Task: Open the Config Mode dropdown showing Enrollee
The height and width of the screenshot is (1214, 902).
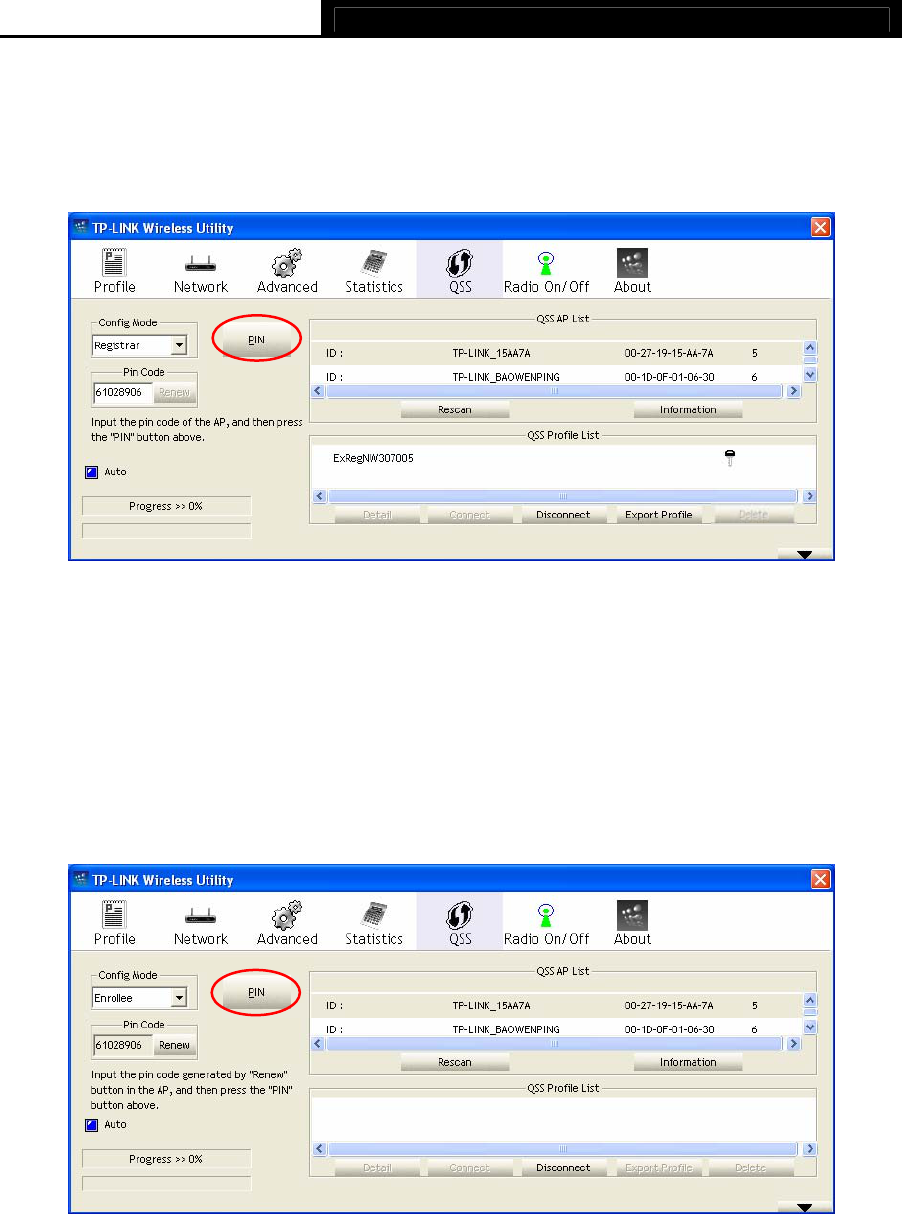Action: pyautogui.click(x=140, y=997)
